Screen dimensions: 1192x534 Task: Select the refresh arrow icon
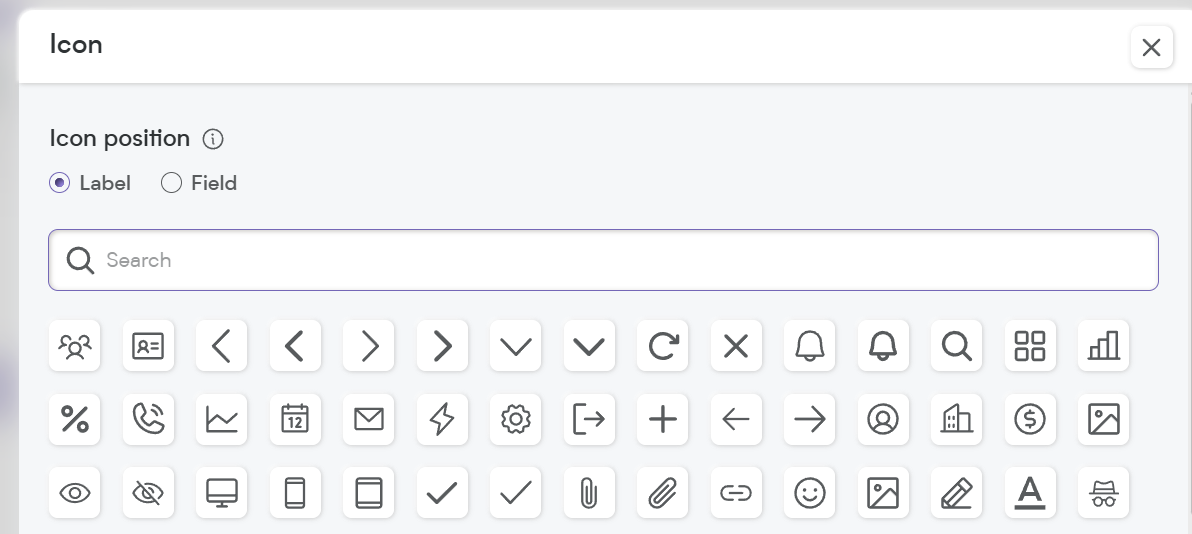pos(663,346)
